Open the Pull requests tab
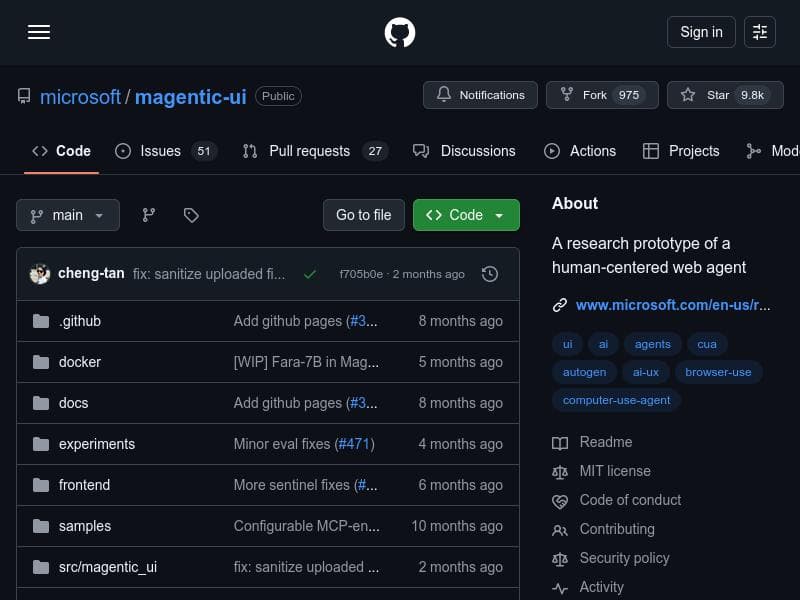The height and width of the screenshot is (600, 800). coord(315,151)
